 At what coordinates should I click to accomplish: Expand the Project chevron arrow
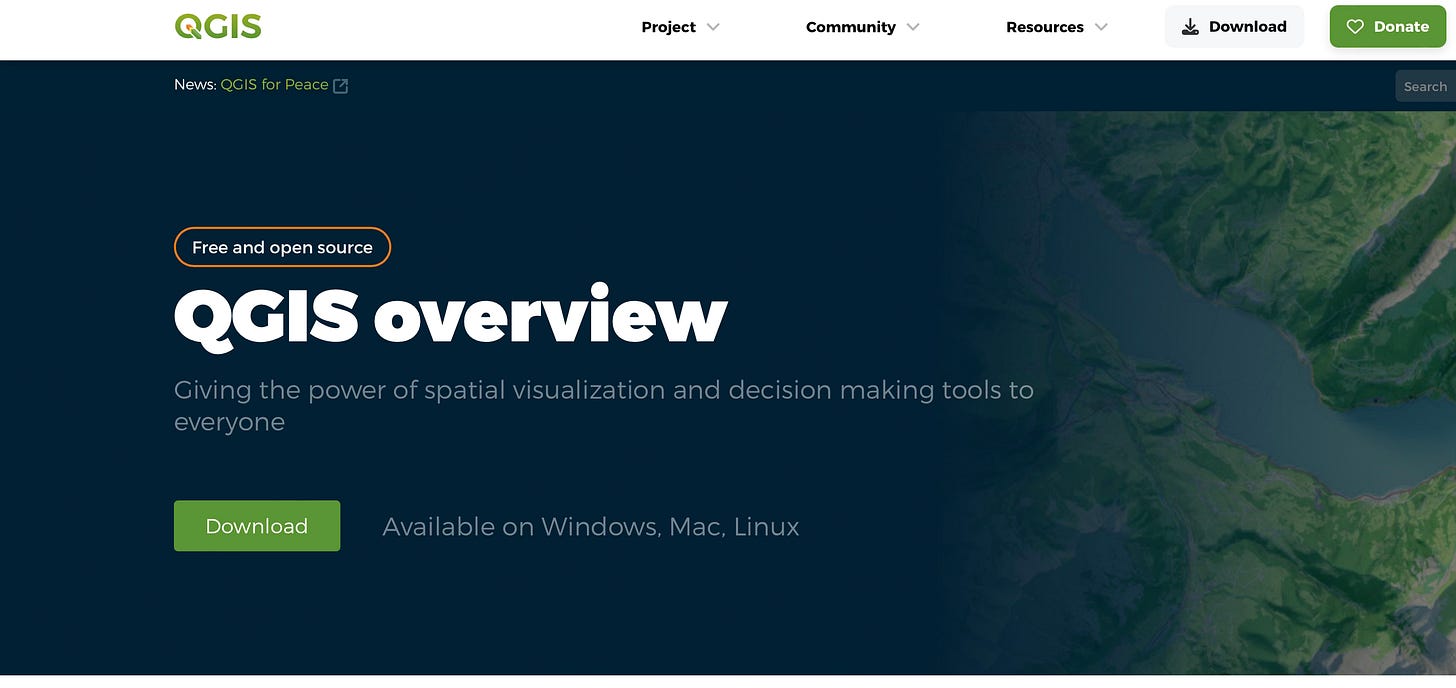pos(713,27)
